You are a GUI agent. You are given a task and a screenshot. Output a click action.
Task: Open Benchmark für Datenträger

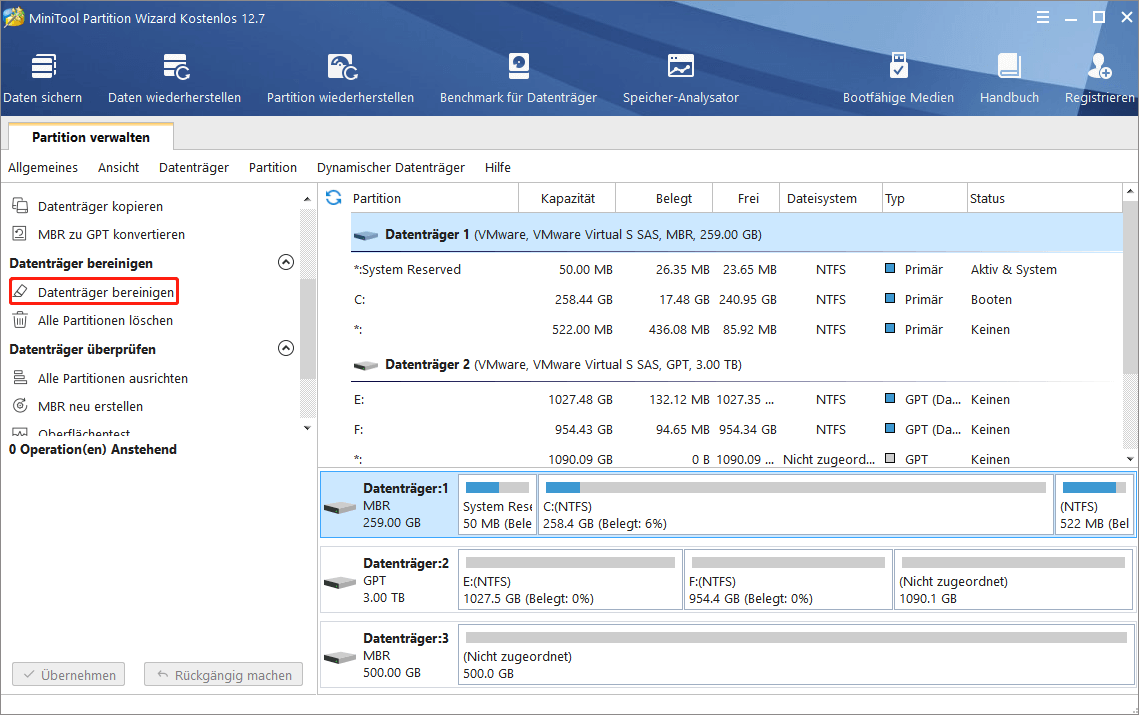point(518,78)
